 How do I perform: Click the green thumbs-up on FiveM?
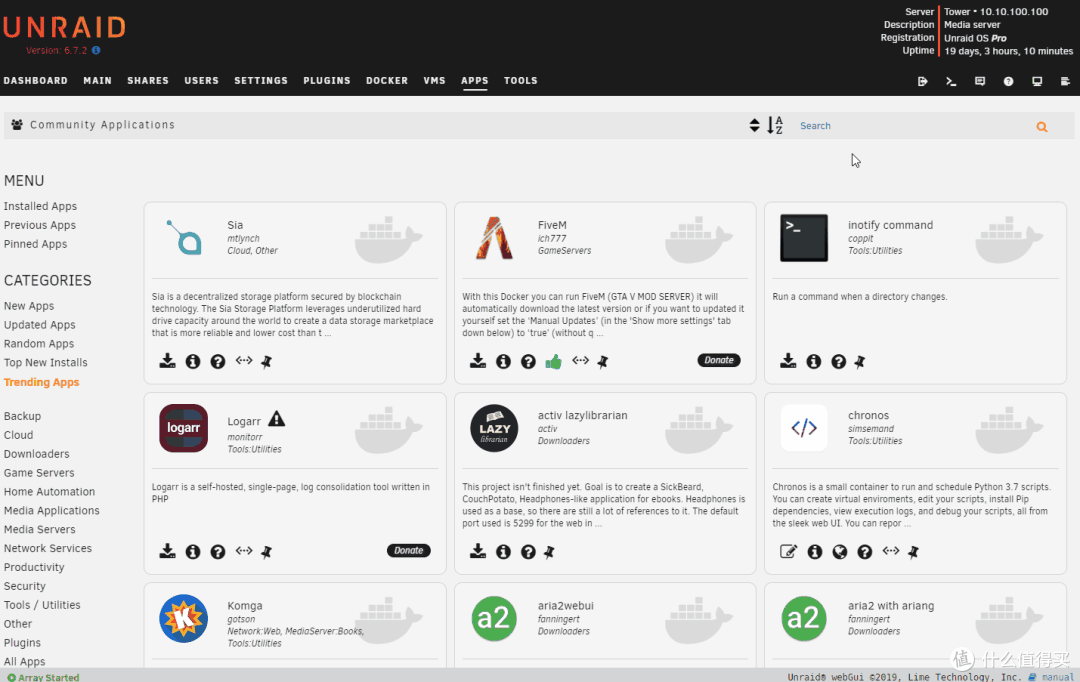click(x=553, y=361)
